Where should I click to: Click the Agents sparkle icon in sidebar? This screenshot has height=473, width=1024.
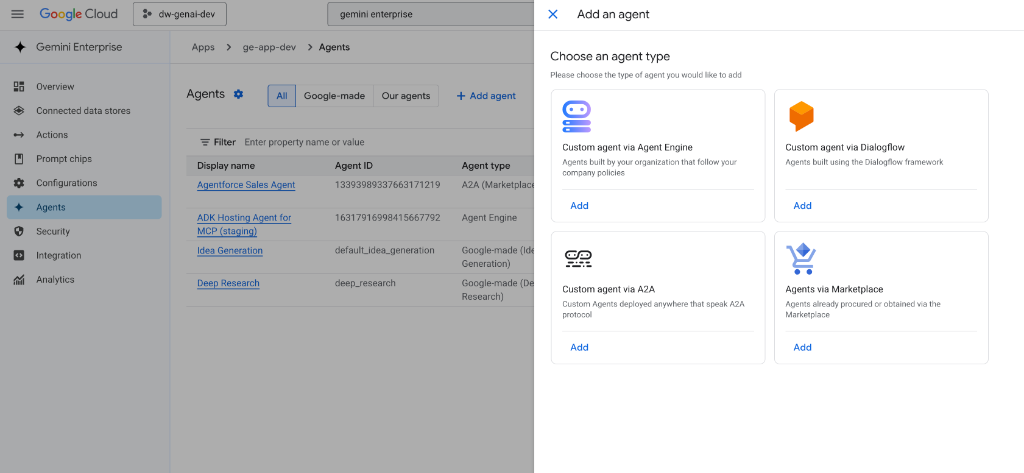point(19,207)
